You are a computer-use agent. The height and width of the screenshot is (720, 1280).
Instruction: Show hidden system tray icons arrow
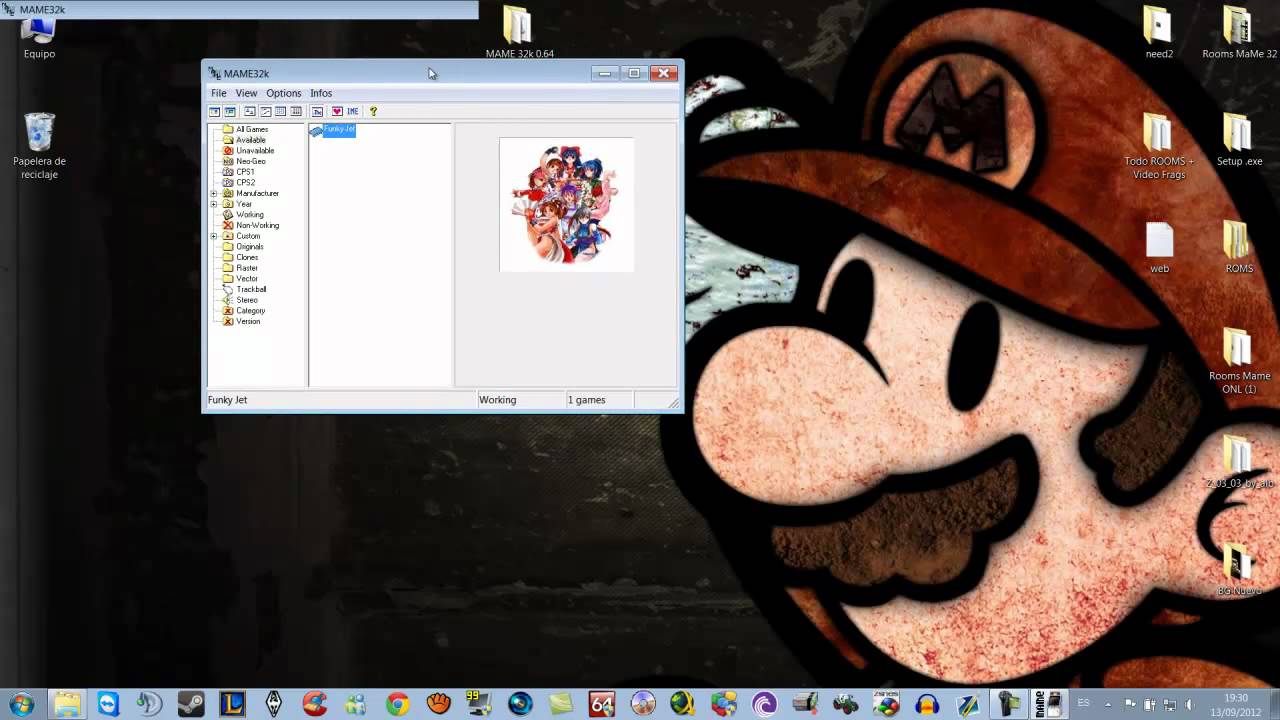tap(1108, 704)
